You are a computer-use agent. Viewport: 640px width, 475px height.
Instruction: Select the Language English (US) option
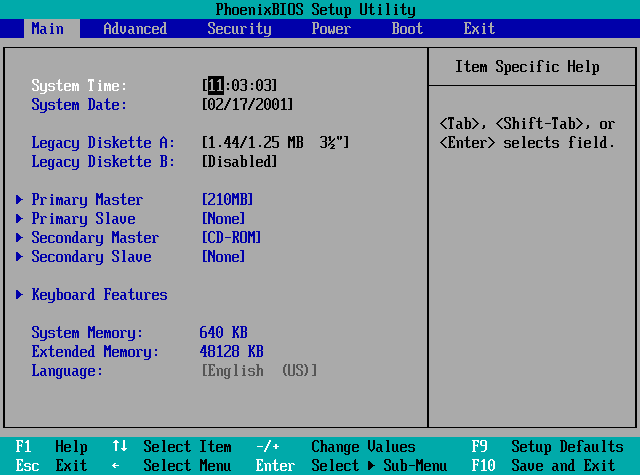click(x=259, y=371)
